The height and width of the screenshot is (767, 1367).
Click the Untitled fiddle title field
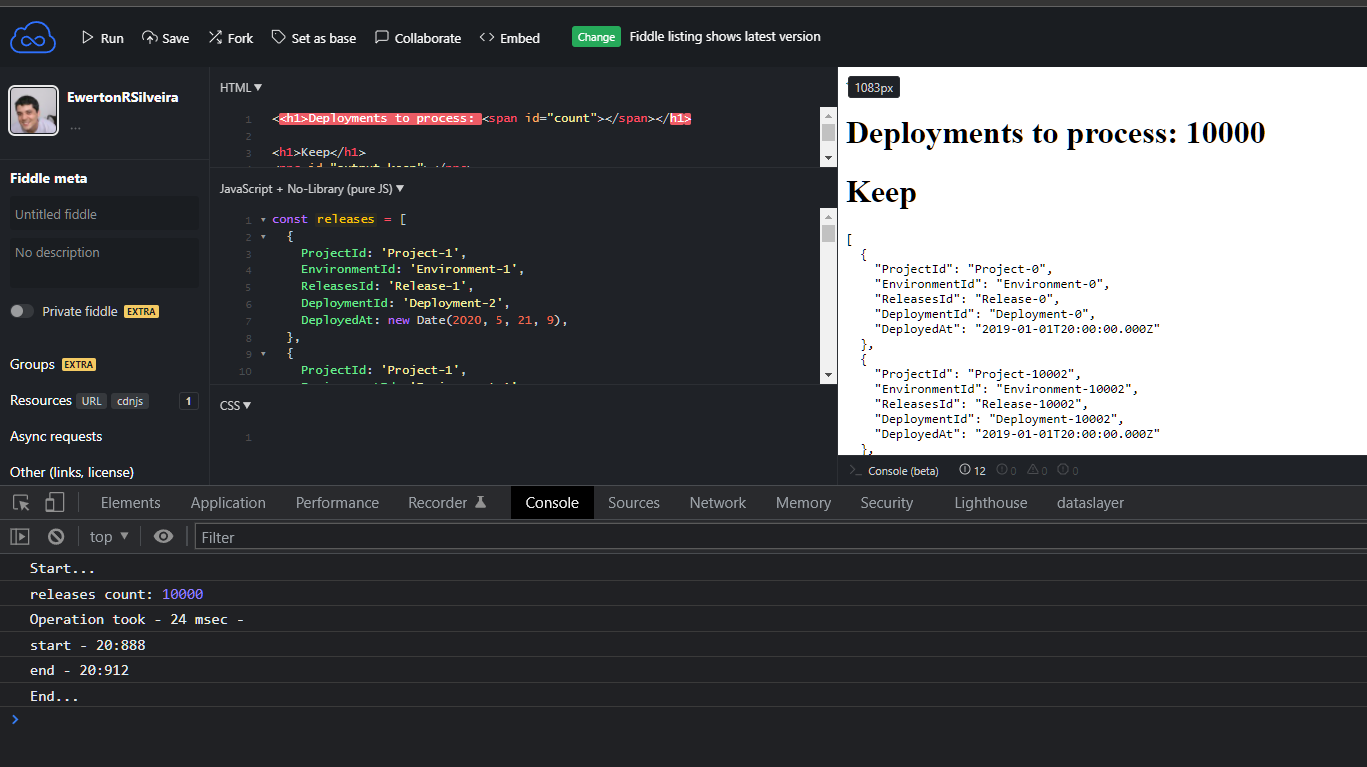tap(104, 214)
